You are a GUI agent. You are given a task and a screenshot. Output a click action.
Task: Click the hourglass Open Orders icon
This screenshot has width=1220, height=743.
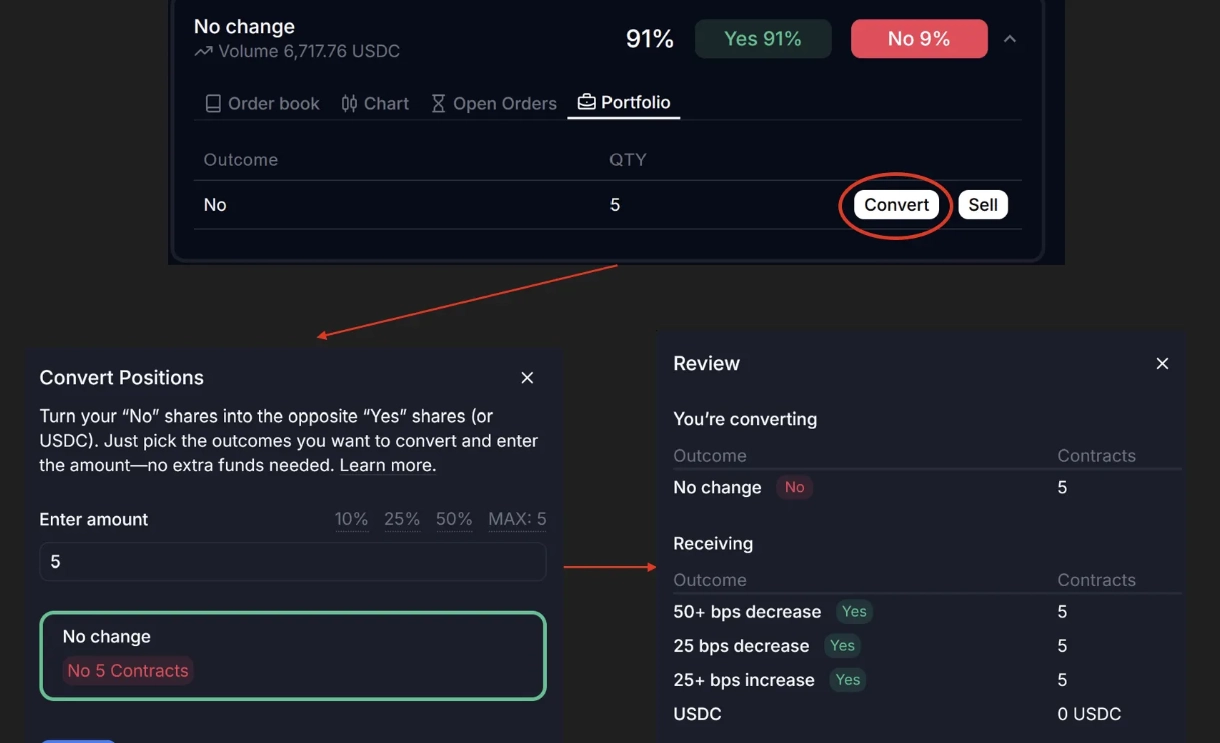tap(438, 103)
